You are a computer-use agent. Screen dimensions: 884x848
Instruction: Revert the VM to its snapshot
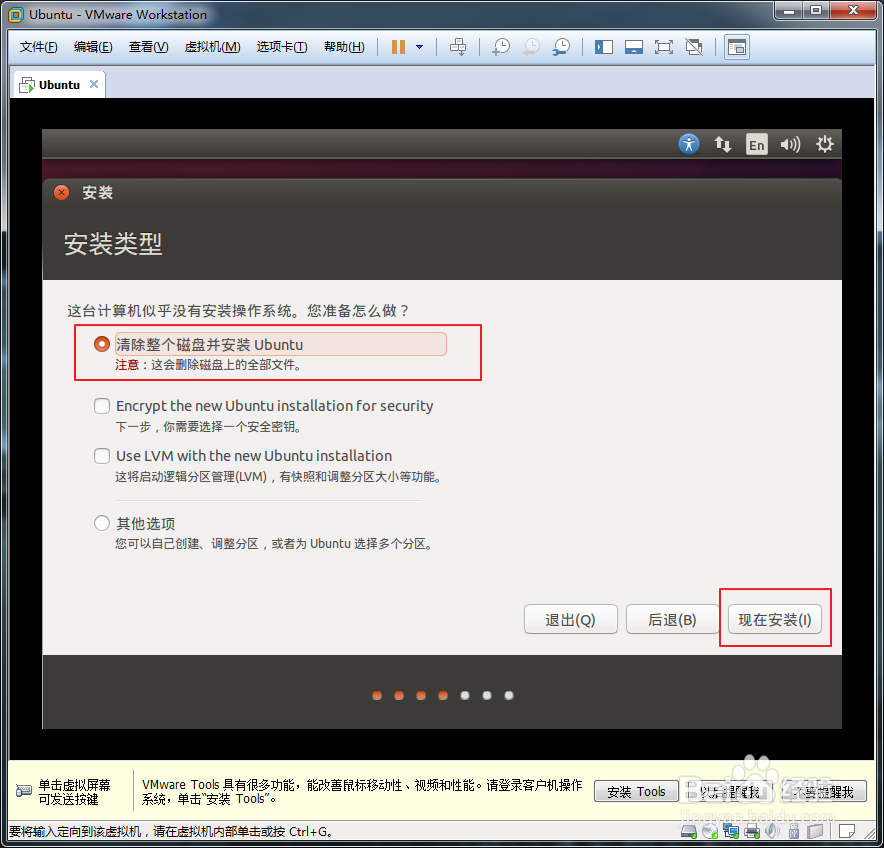coord(531,46)
